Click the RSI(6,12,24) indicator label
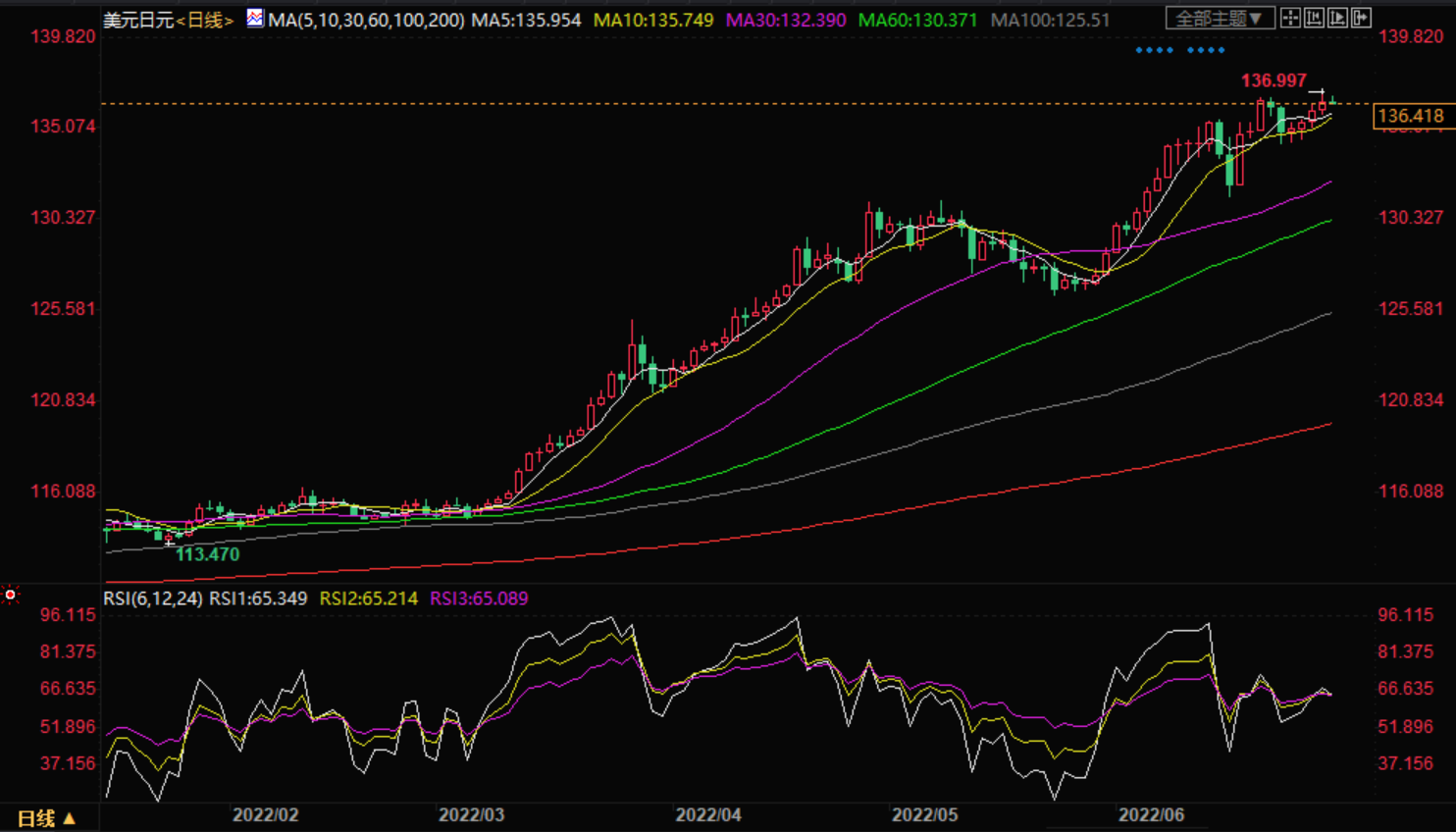Image resolution: width=1456 pixels, height=832 pixels. [x=153, y=598]
